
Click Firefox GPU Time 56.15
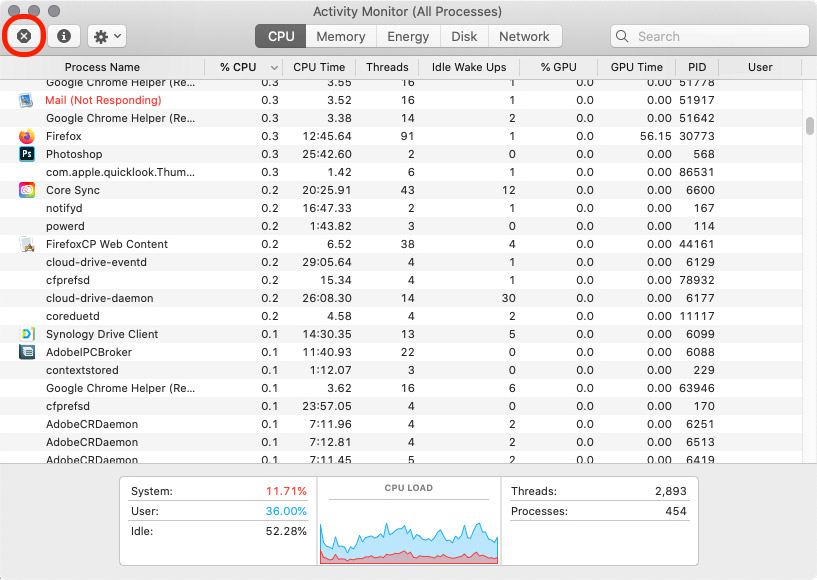click(655, 136)
